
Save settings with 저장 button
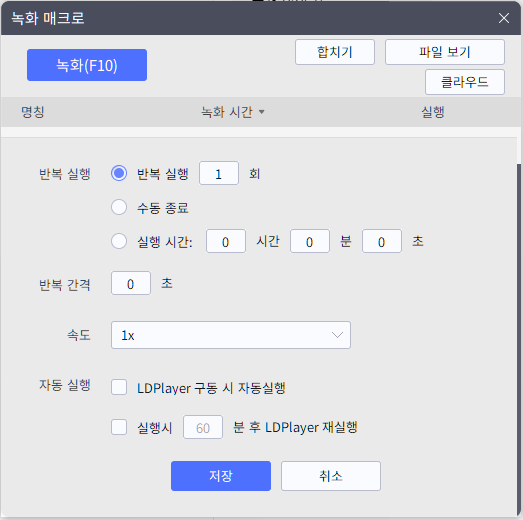point(221,476)
